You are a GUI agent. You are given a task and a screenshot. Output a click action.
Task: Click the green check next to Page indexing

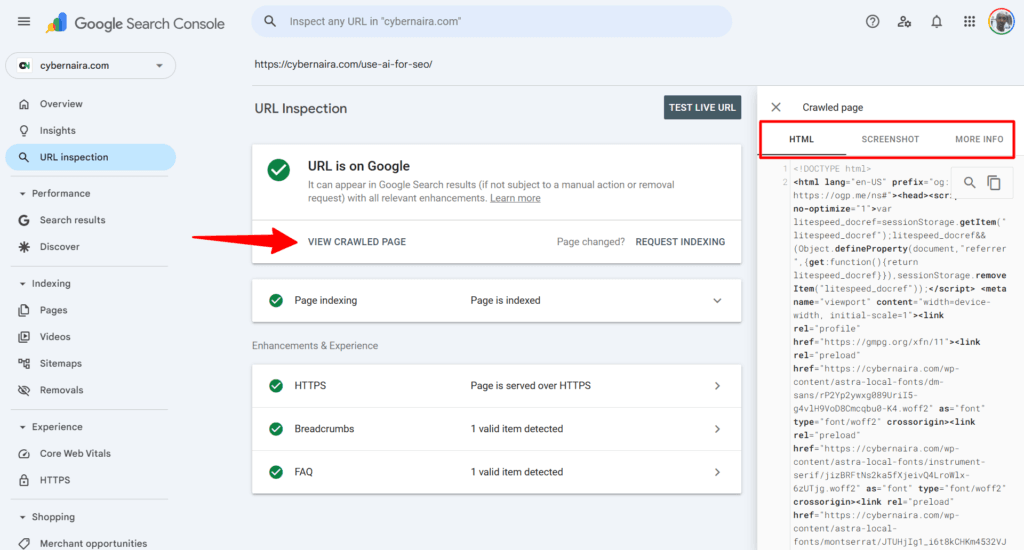click(x=276, y=300)
